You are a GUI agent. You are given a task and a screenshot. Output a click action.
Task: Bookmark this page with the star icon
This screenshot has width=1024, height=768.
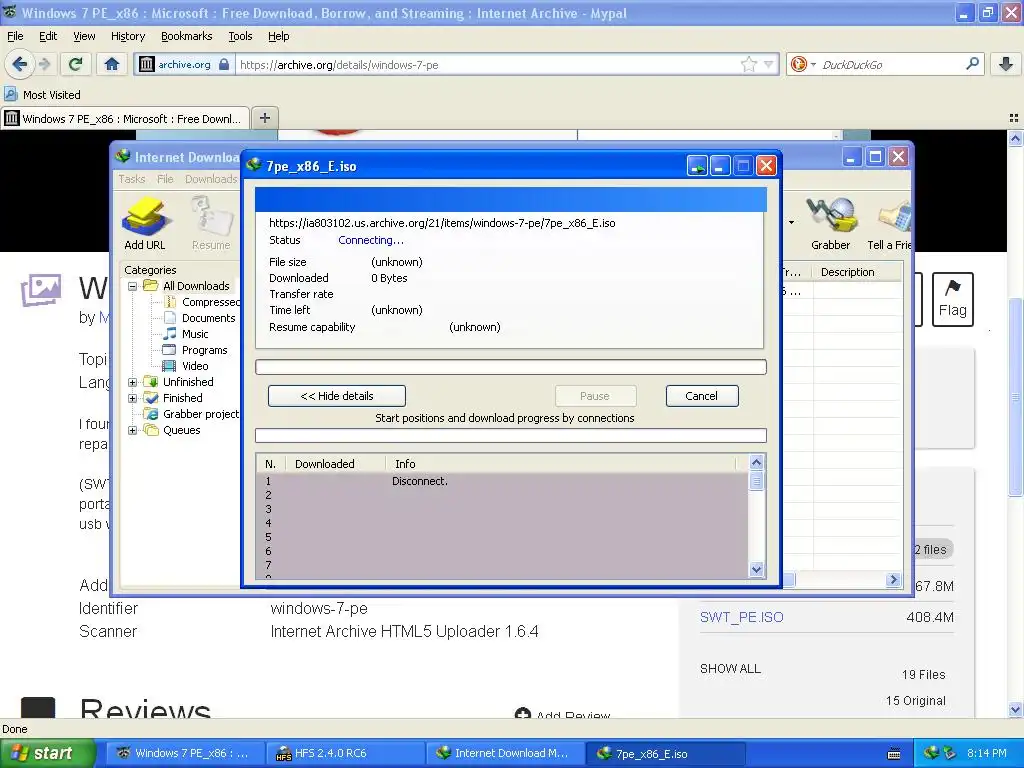pyautogui.click(x=748, y=64)
